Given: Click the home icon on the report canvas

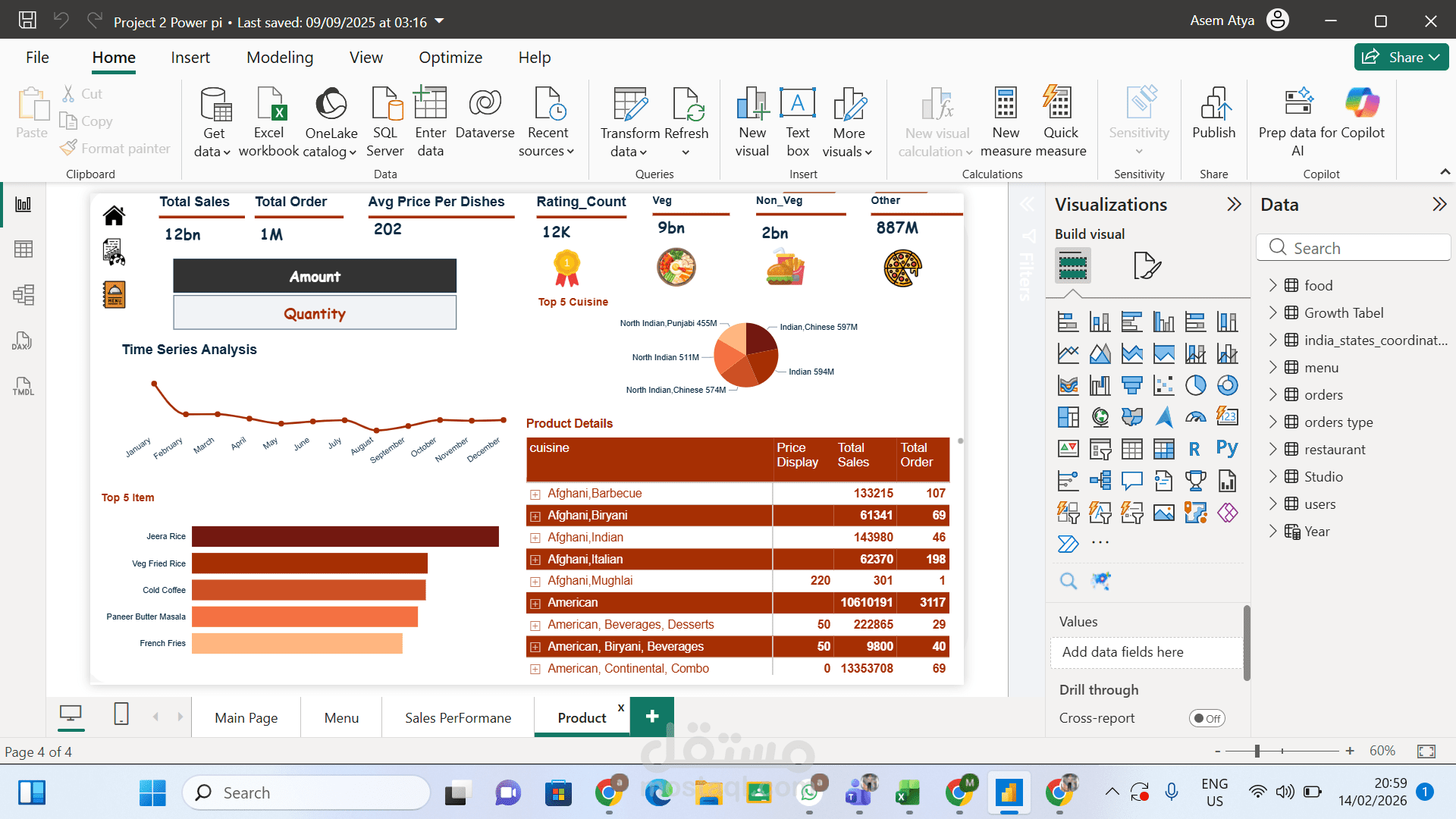Looking at the screenshot, I should point(114,216).
